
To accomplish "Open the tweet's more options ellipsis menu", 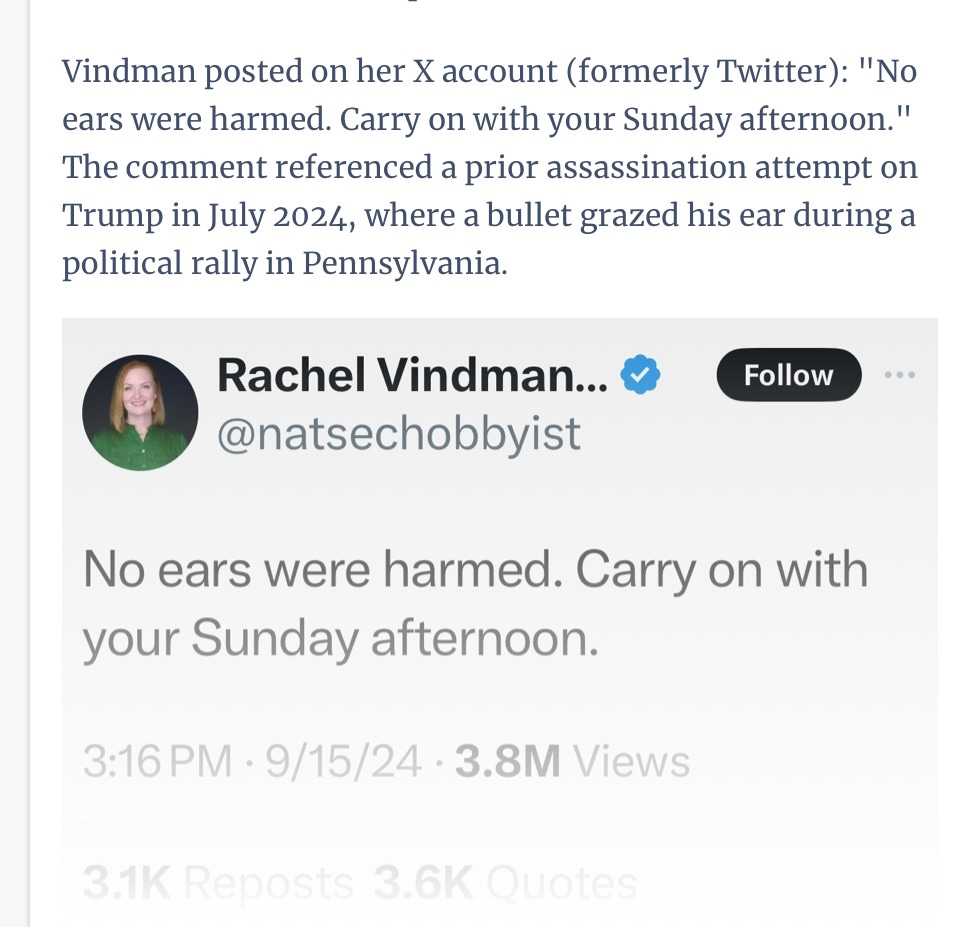I will (900, 374).
